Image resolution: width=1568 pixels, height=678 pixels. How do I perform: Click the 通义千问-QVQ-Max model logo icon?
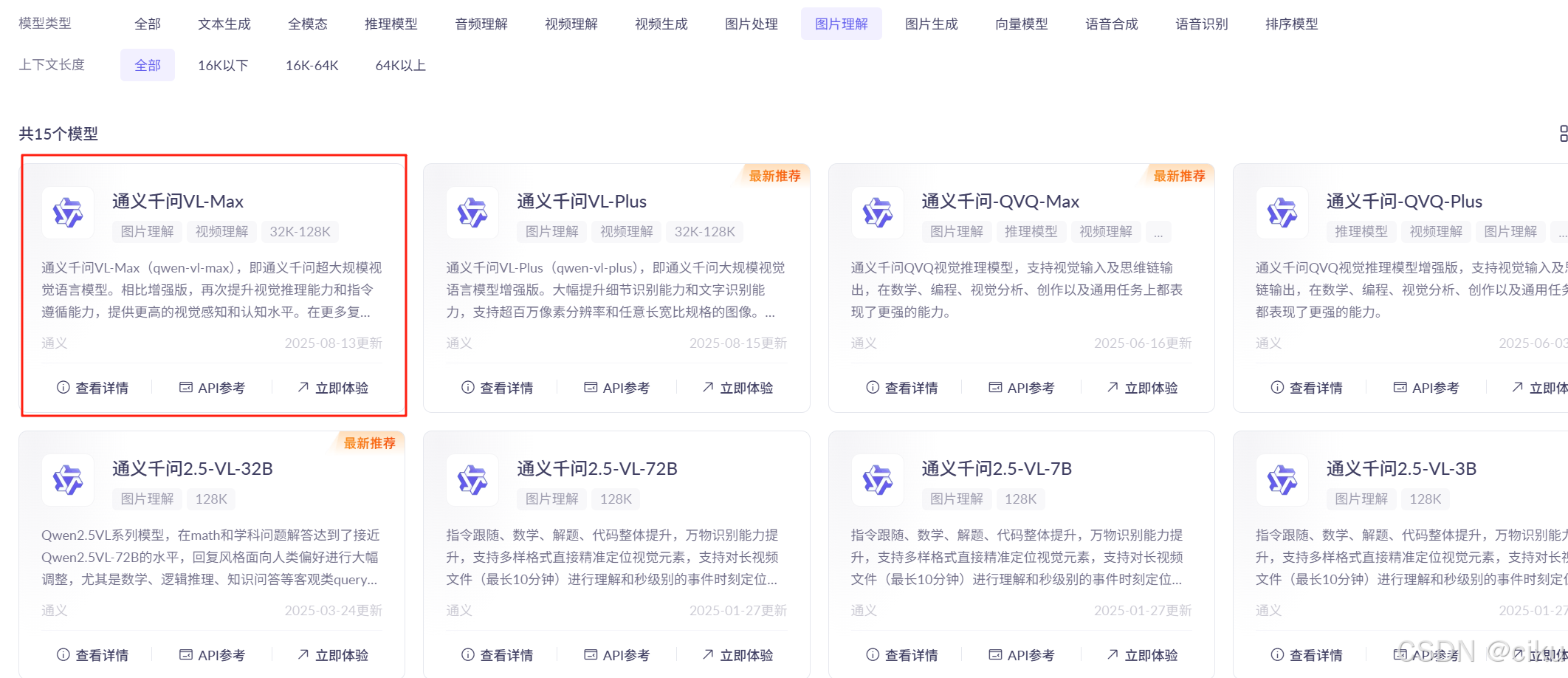point(878,213)
